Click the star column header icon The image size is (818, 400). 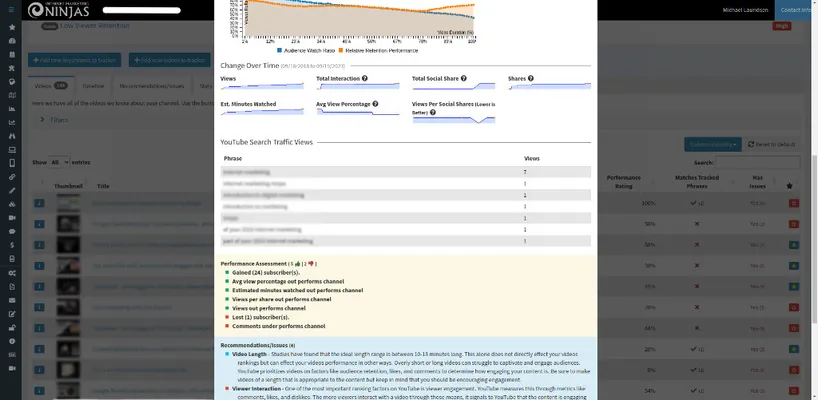(790, 185)
